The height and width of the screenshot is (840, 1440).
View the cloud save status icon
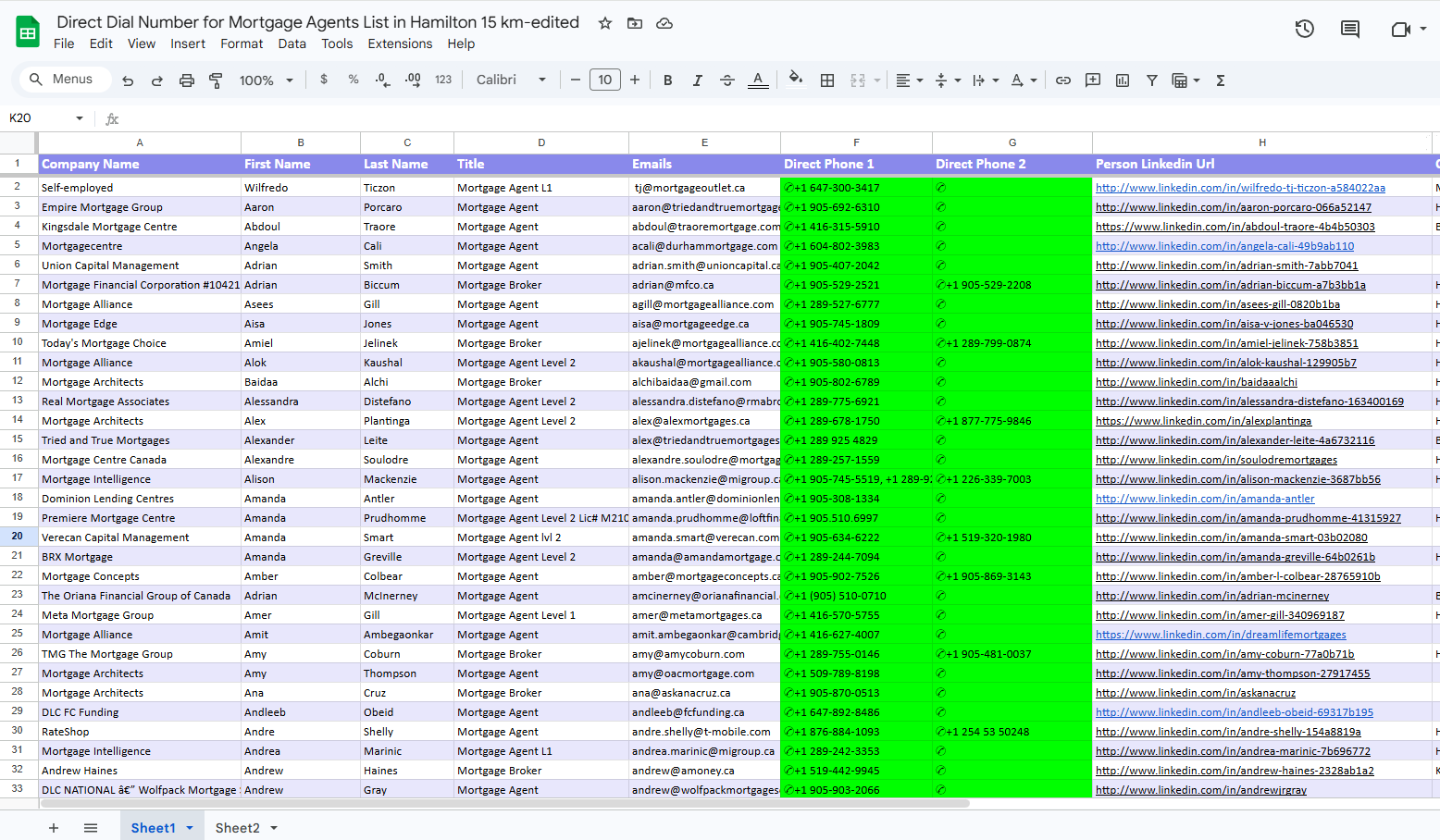point(664,23)
